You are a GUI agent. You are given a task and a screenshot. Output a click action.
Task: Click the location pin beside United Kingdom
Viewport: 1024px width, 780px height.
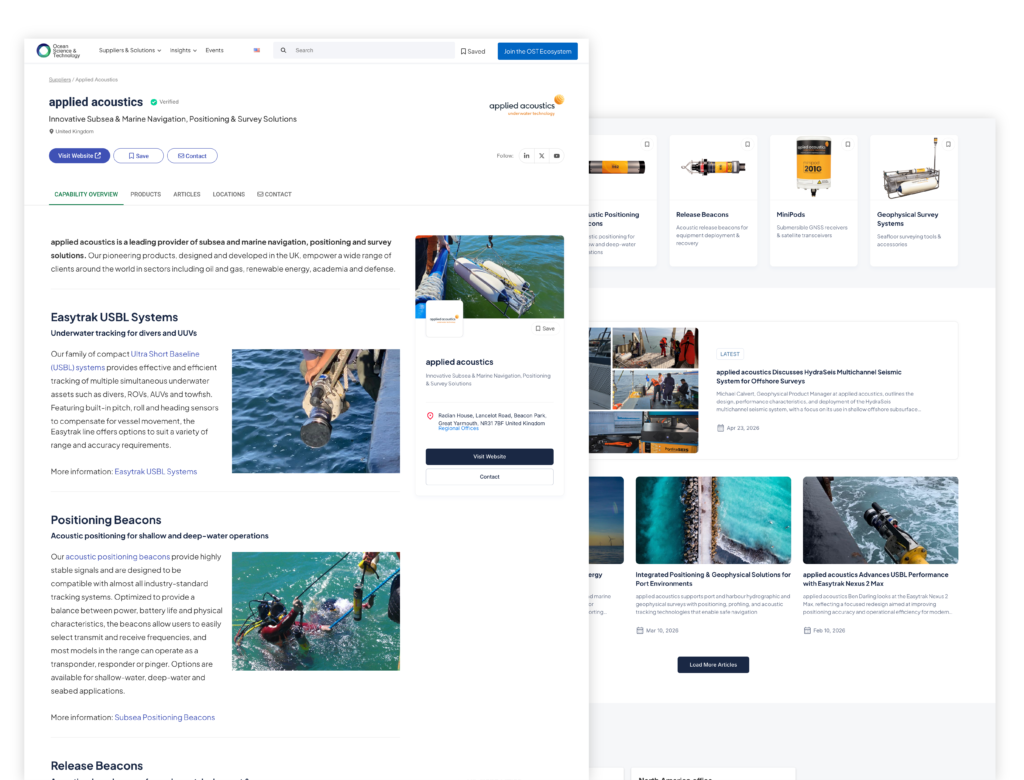coord(52,131)
